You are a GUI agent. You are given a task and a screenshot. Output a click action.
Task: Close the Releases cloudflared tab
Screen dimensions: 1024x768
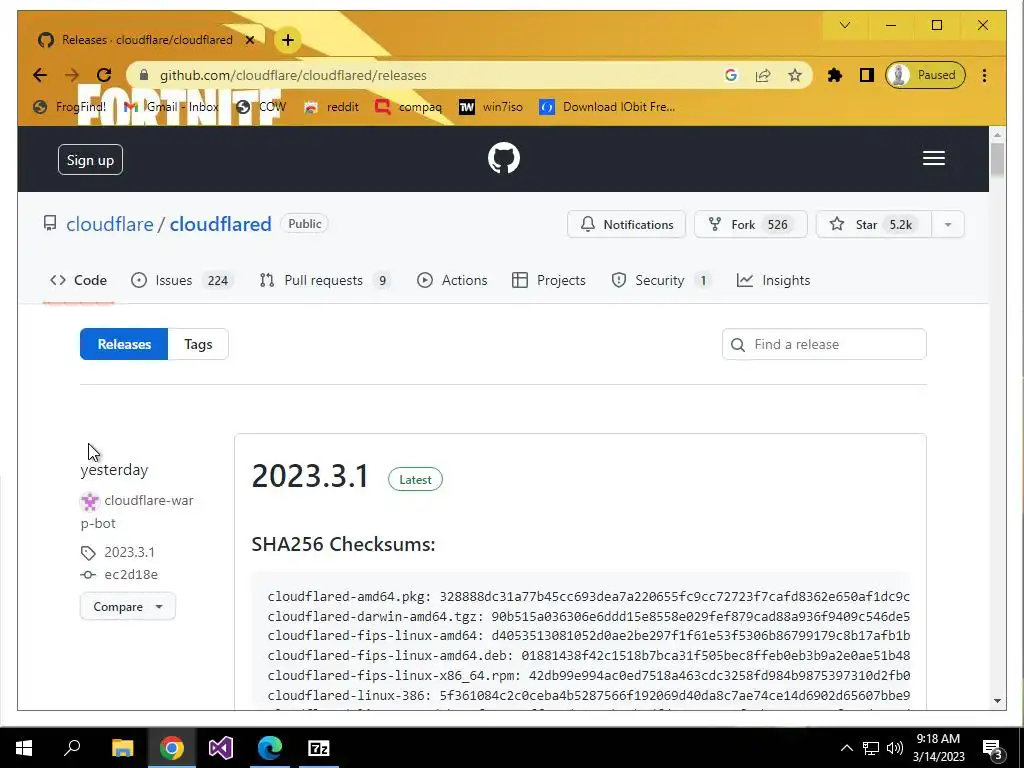coord(249,40)
